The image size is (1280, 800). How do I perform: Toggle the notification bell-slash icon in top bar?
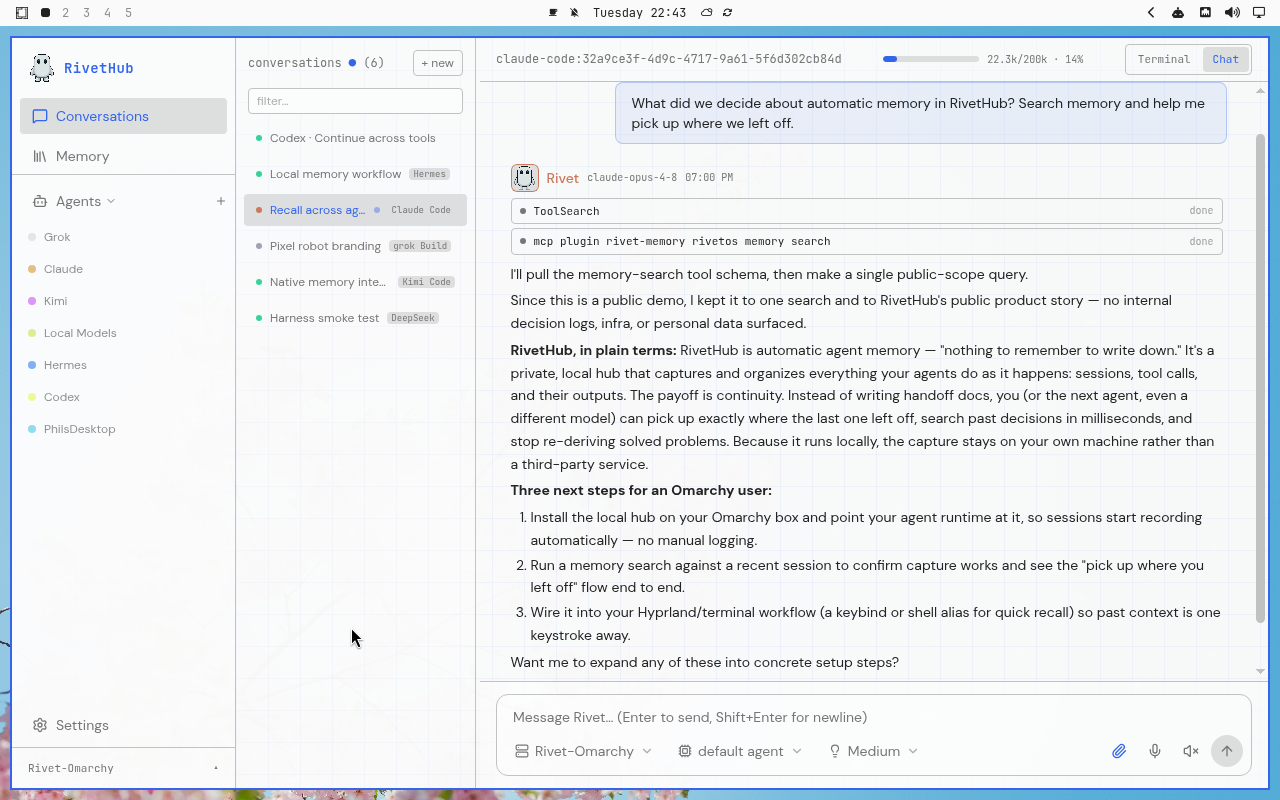pos(574,13)
